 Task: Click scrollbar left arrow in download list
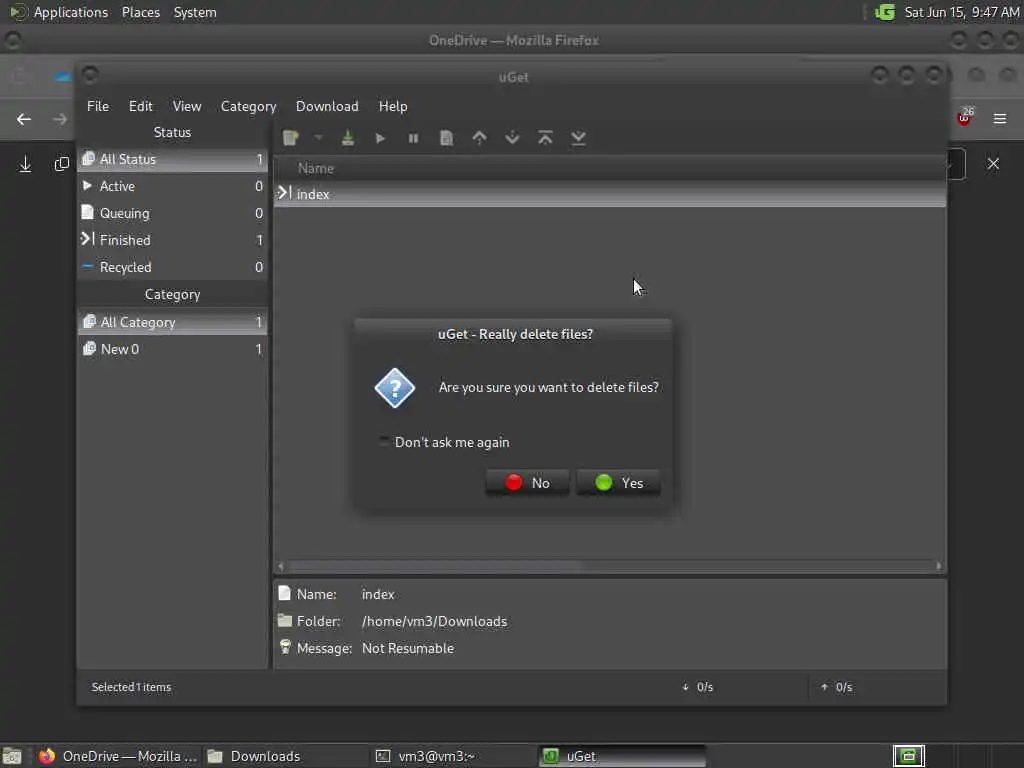[281, 566]
